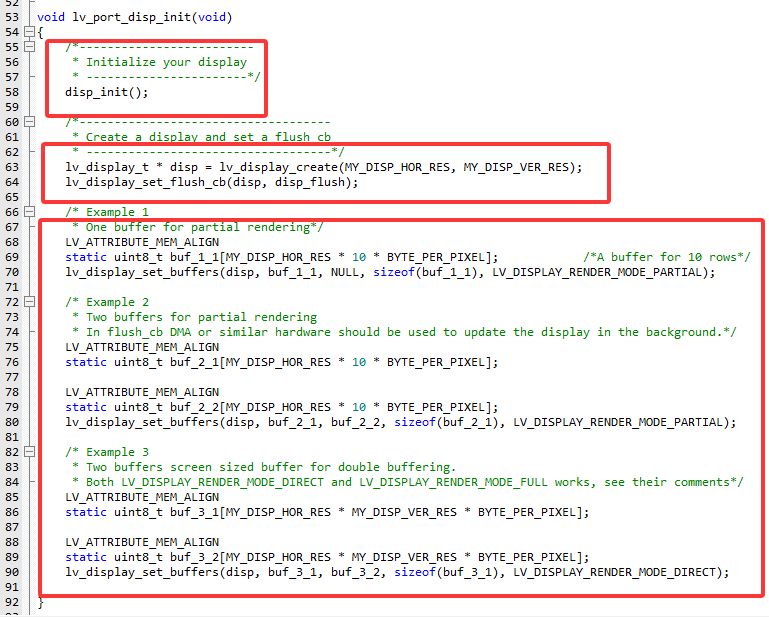Collapse the Example 3 comment fold

pos(29,452)
